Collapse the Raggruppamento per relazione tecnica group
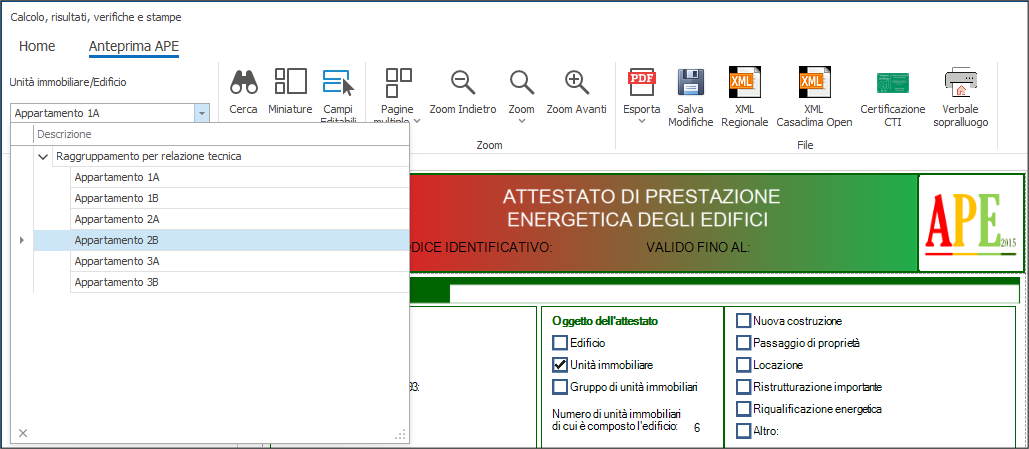 tap(43, 157)
